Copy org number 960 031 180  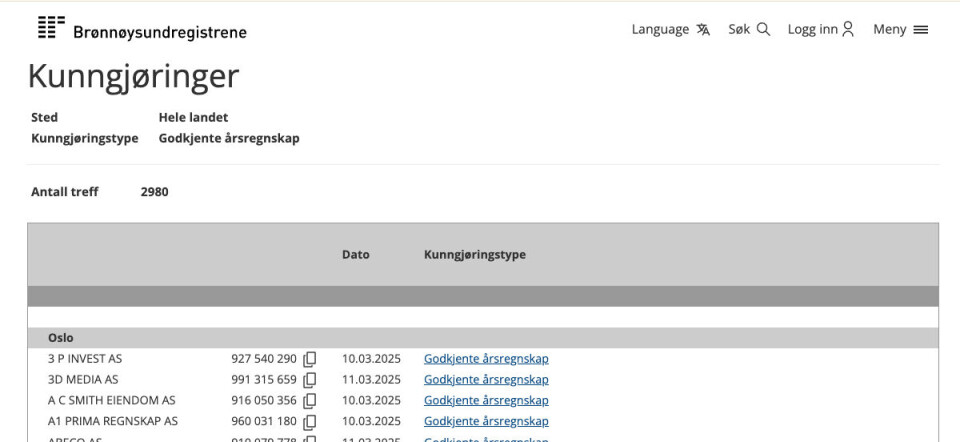310,422
